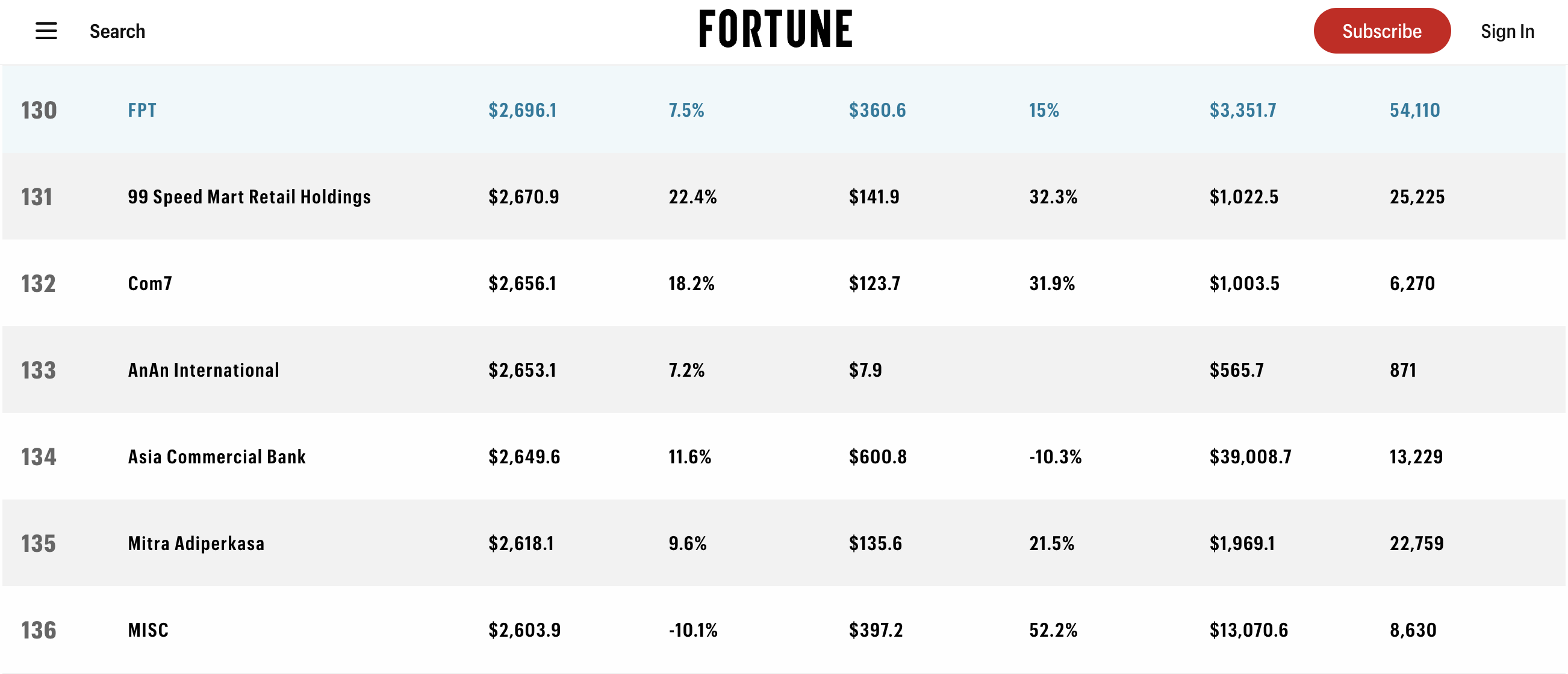The image size is (1568, 674).
Task: Click the Search link in header
Action: point(117,31)
